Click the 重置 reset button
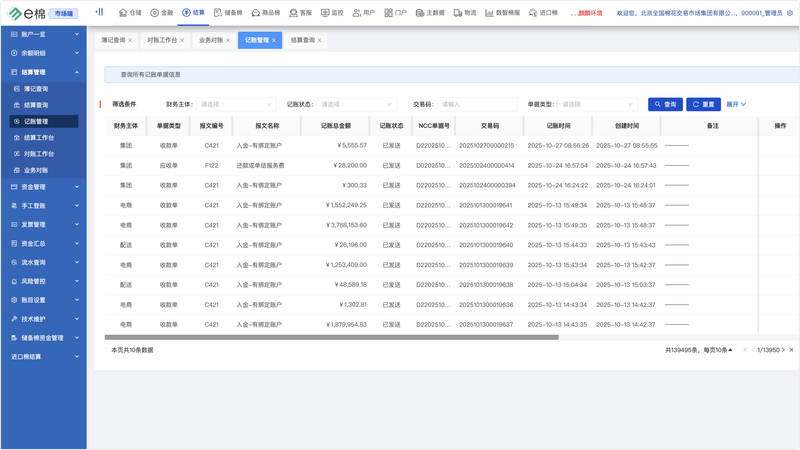This screenshot has height=450, width=800. coord(703,104)
